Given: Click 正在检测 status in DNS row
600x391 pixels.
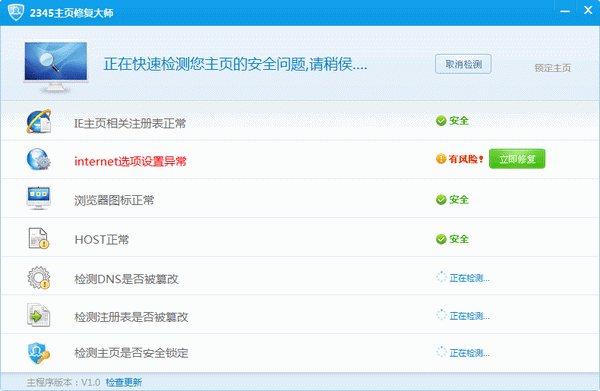Looking at the screenshot, I should (x=470, y=278).
